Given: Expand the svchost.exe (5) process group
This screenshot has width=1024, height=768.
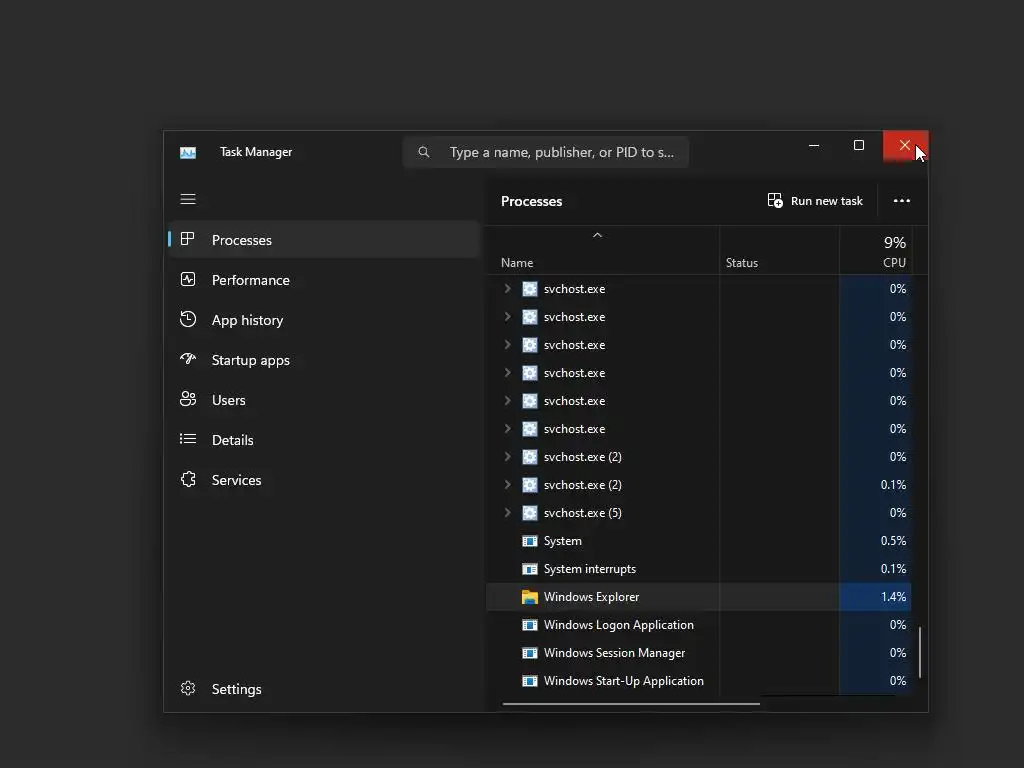Looking at the screenshot, I should 507,513.
